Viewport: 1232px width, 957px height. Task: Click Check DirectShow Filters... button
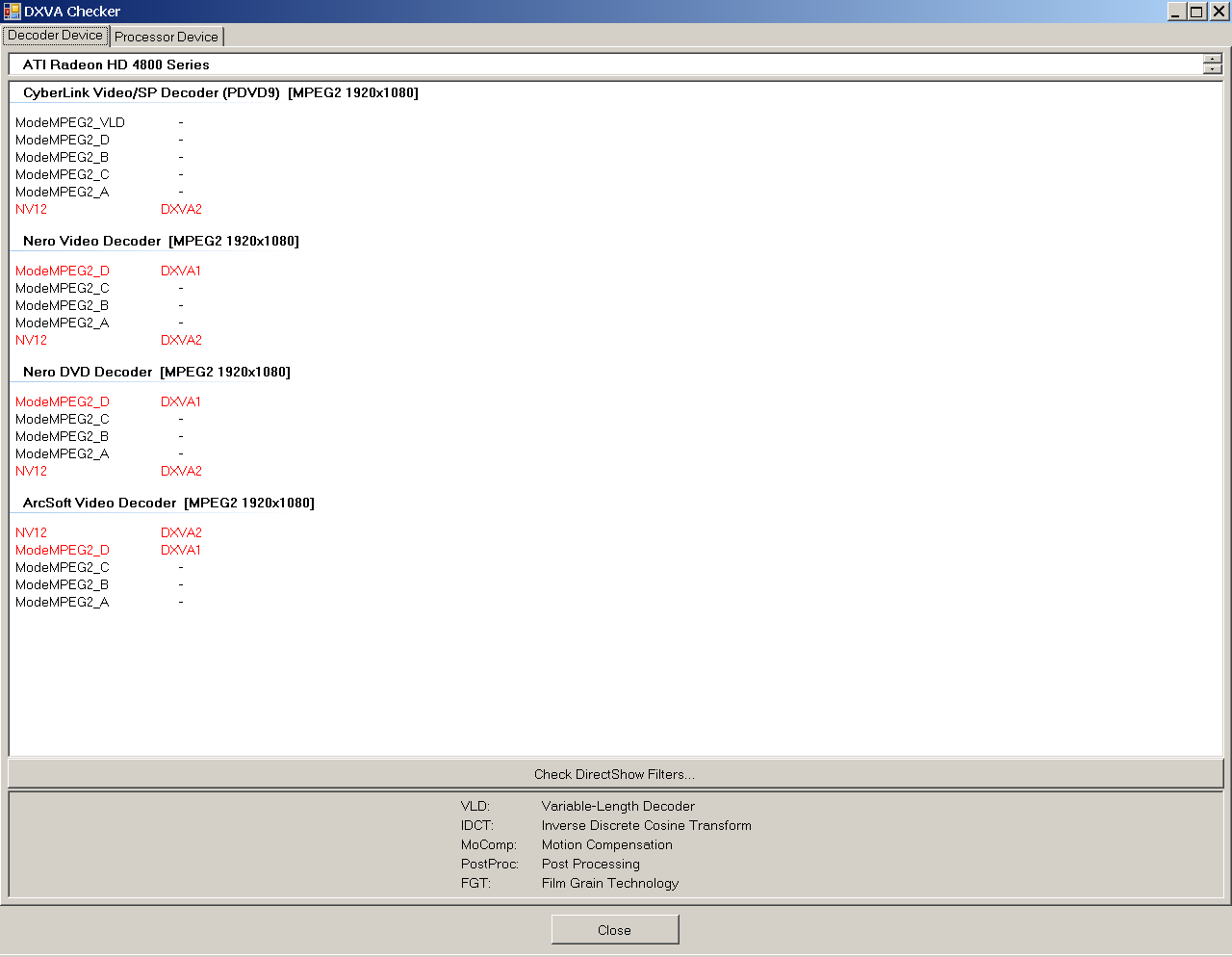pos(615,774)
